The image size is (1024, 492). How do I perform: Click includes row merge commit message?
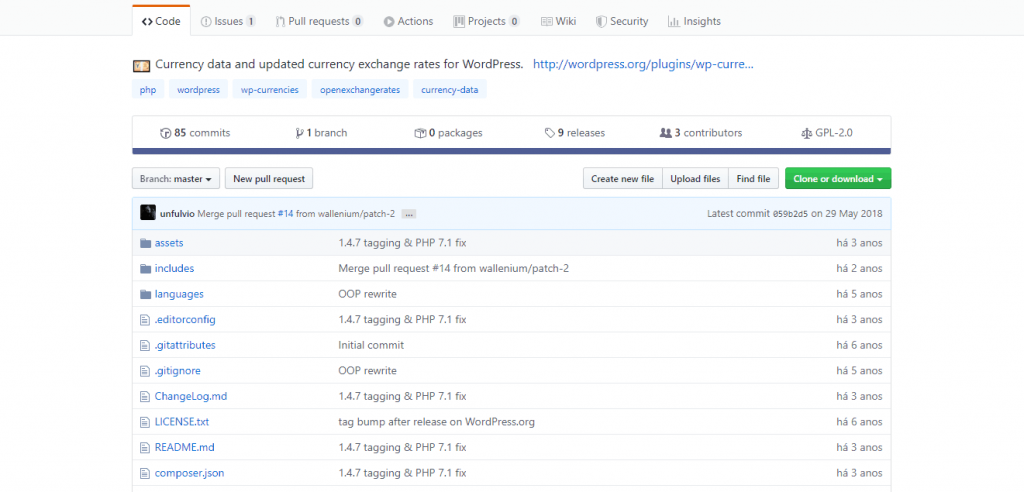pyautogui.click(x=453, y=269)
